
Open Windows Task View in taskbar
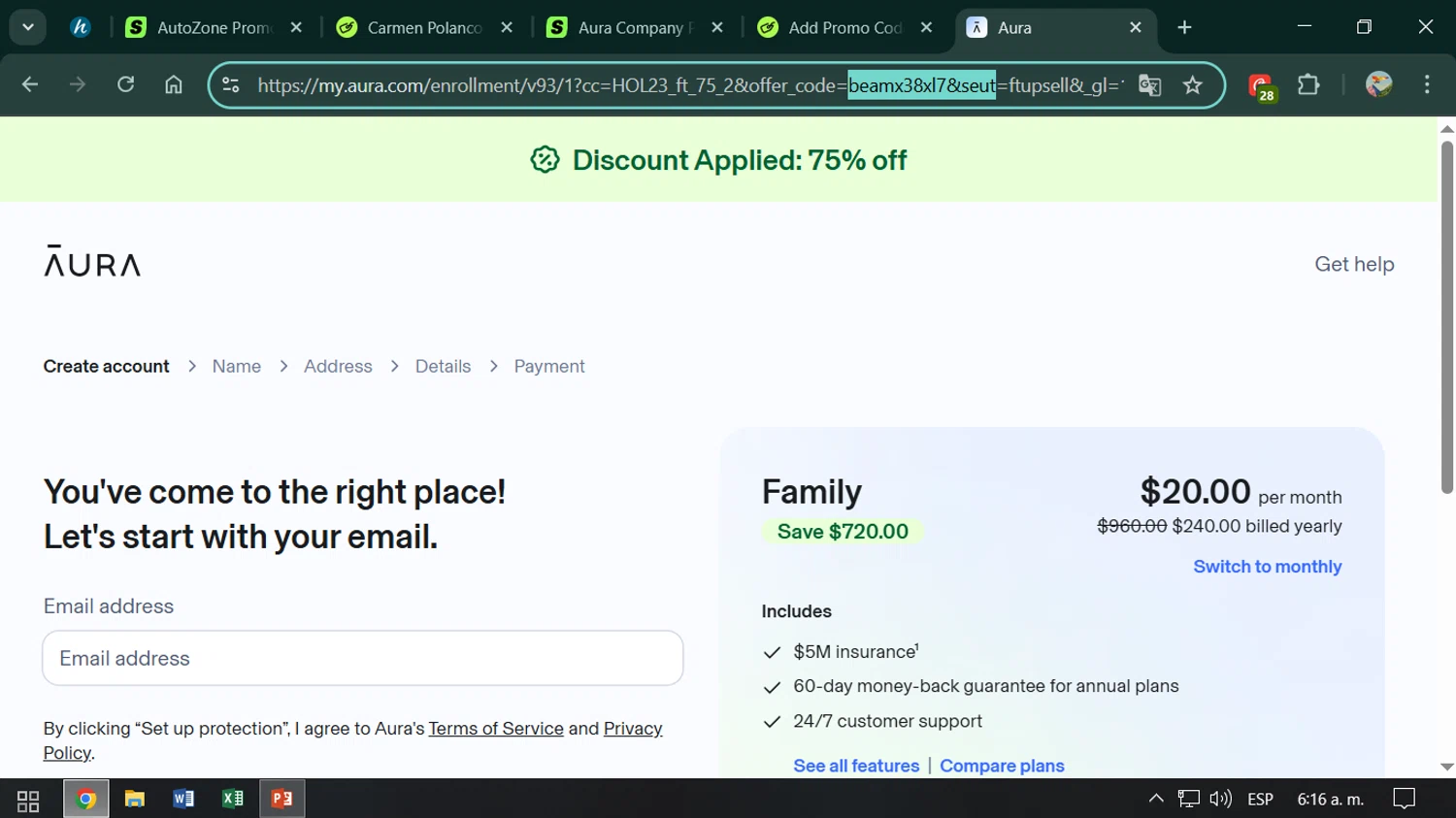(x=28, y=800)
